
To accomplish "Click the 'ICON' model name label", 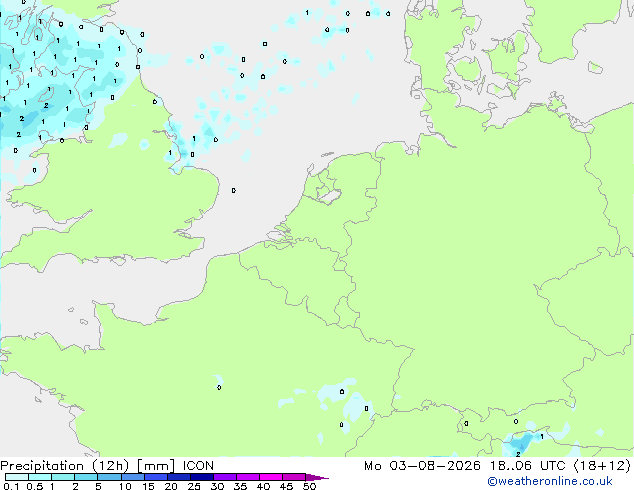I will tap(198, 466).
